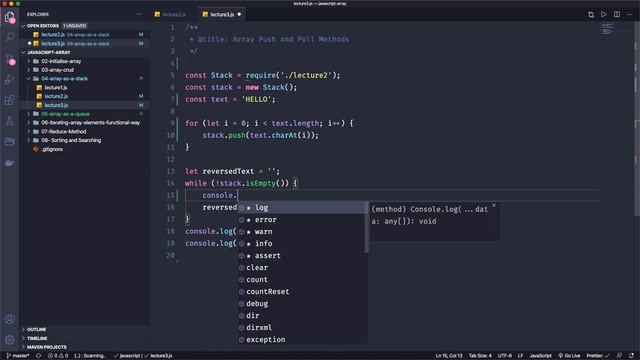Choose the countReset autocomplete suggestion
This screenshot has width=640, height=360.
[302, 291]
